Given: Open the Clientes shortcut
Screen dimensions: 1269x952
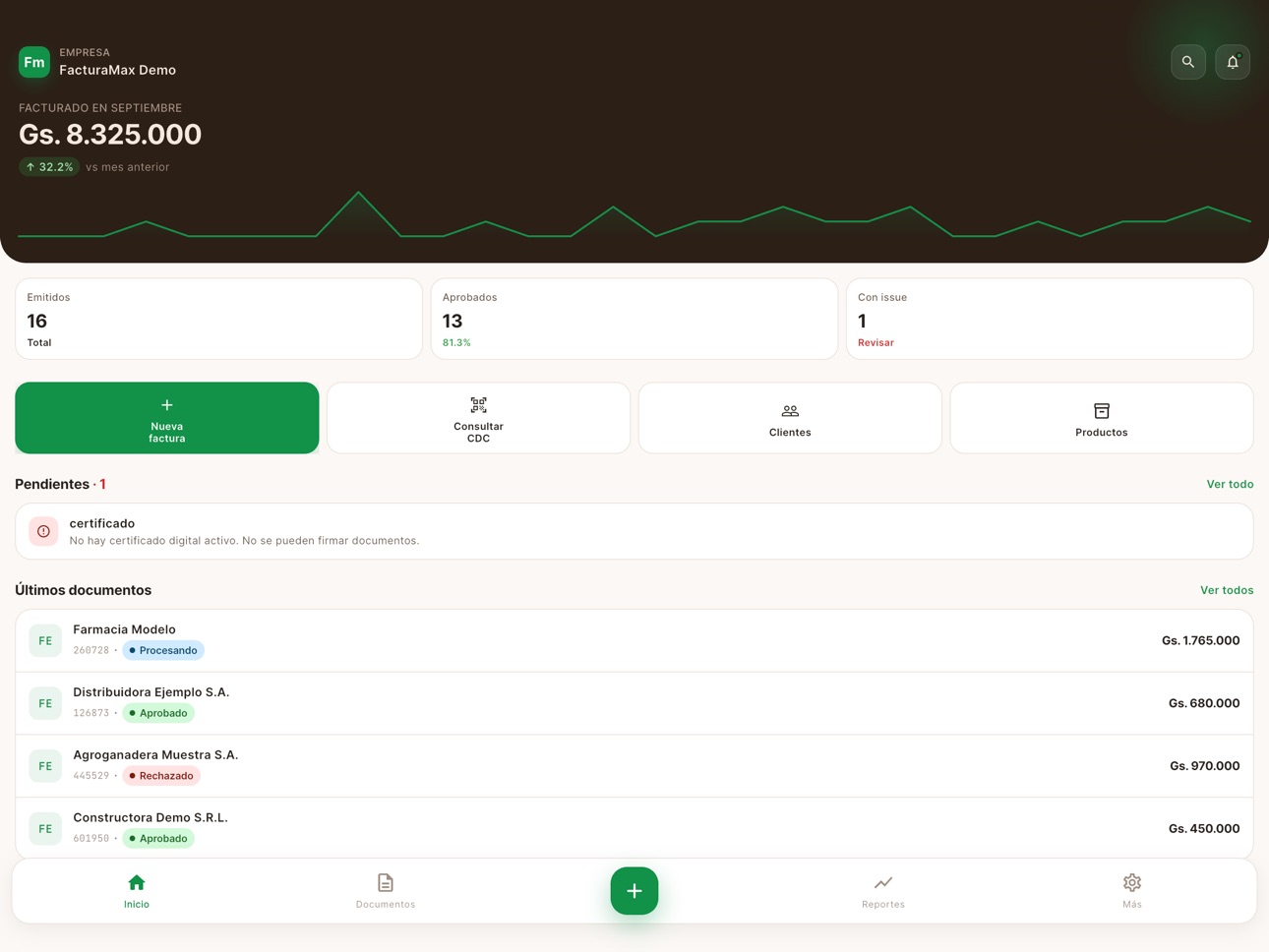Looking at the screenshot, I should point(790,418).
